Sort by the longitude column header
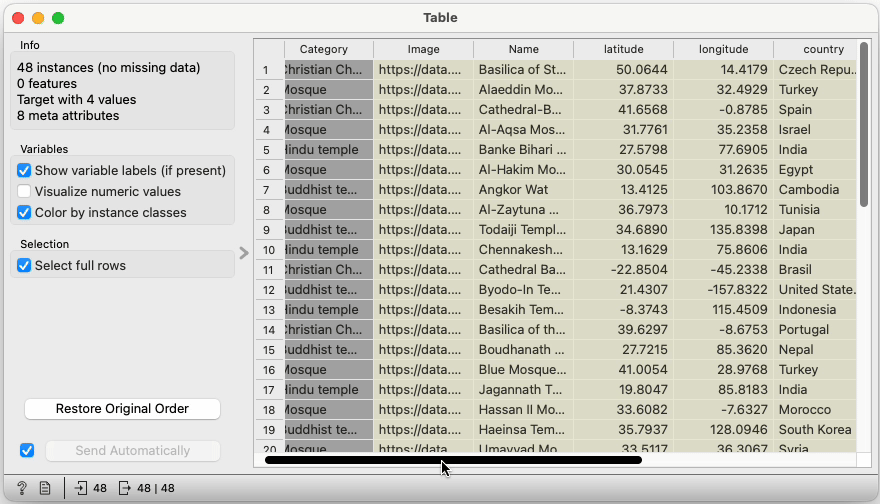Screen dimensions: 880x504 click(723, 49)
